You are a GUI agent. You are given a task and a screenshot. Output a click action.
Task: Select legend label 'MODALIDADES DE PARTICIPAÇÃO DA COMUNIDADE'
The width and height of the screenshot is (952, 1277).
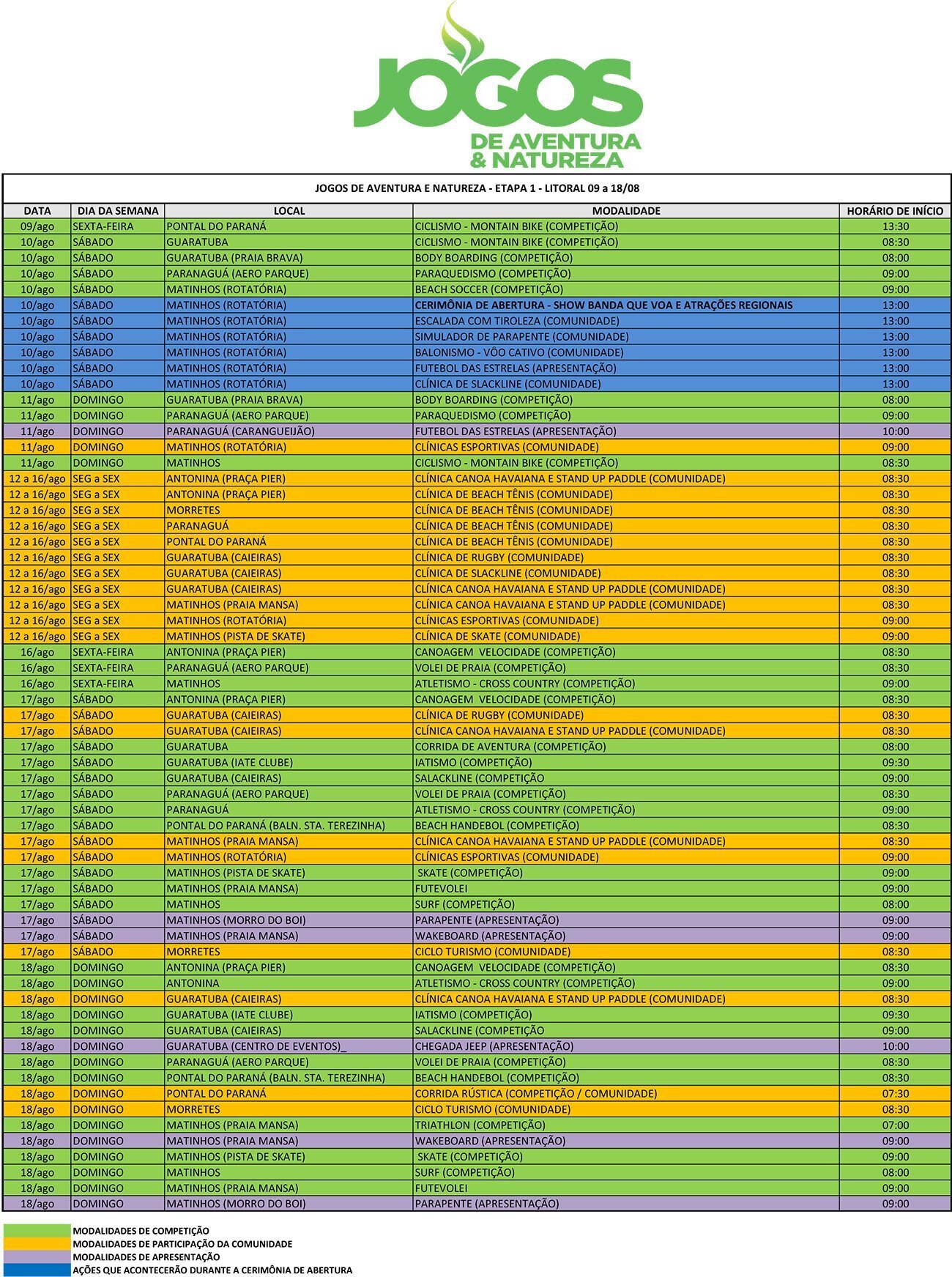tap(182, 1244)
